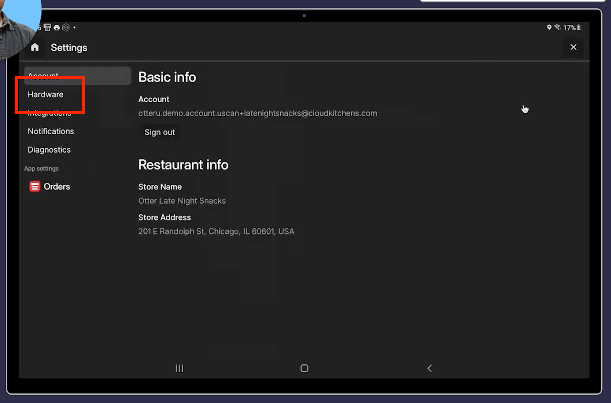This screenshot has height=403, width=611.
Task: Click the battery 17% status indicator
Action: click(x=572, y=27)
